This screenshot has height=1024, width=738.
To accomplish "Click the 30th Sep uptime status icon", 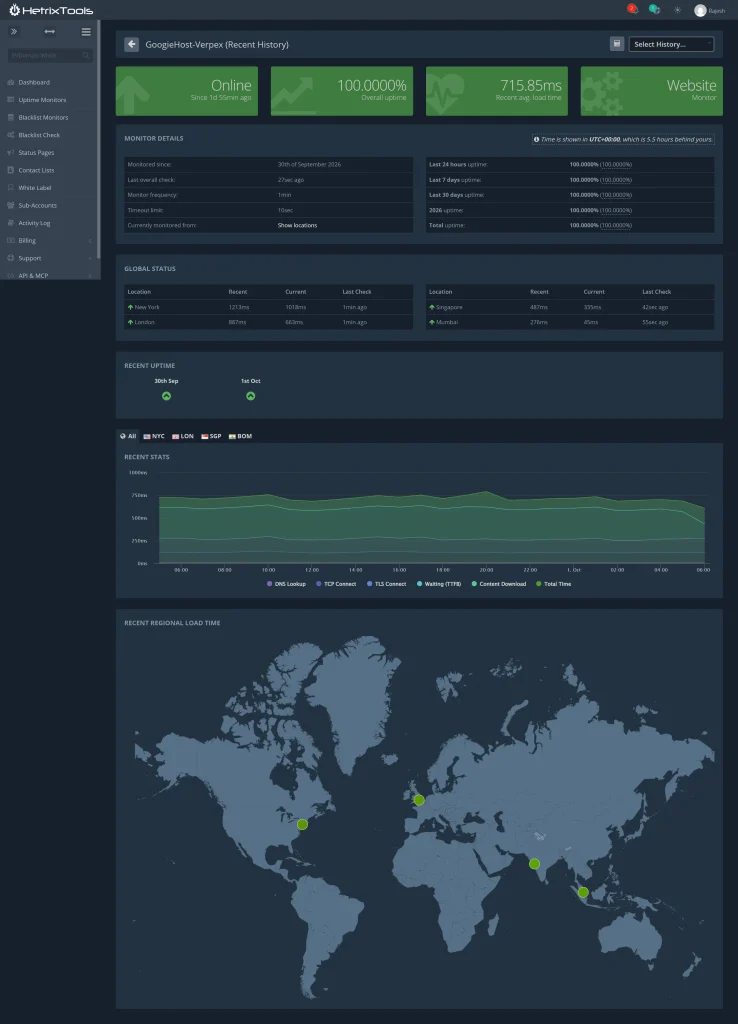I will (167, 396).
